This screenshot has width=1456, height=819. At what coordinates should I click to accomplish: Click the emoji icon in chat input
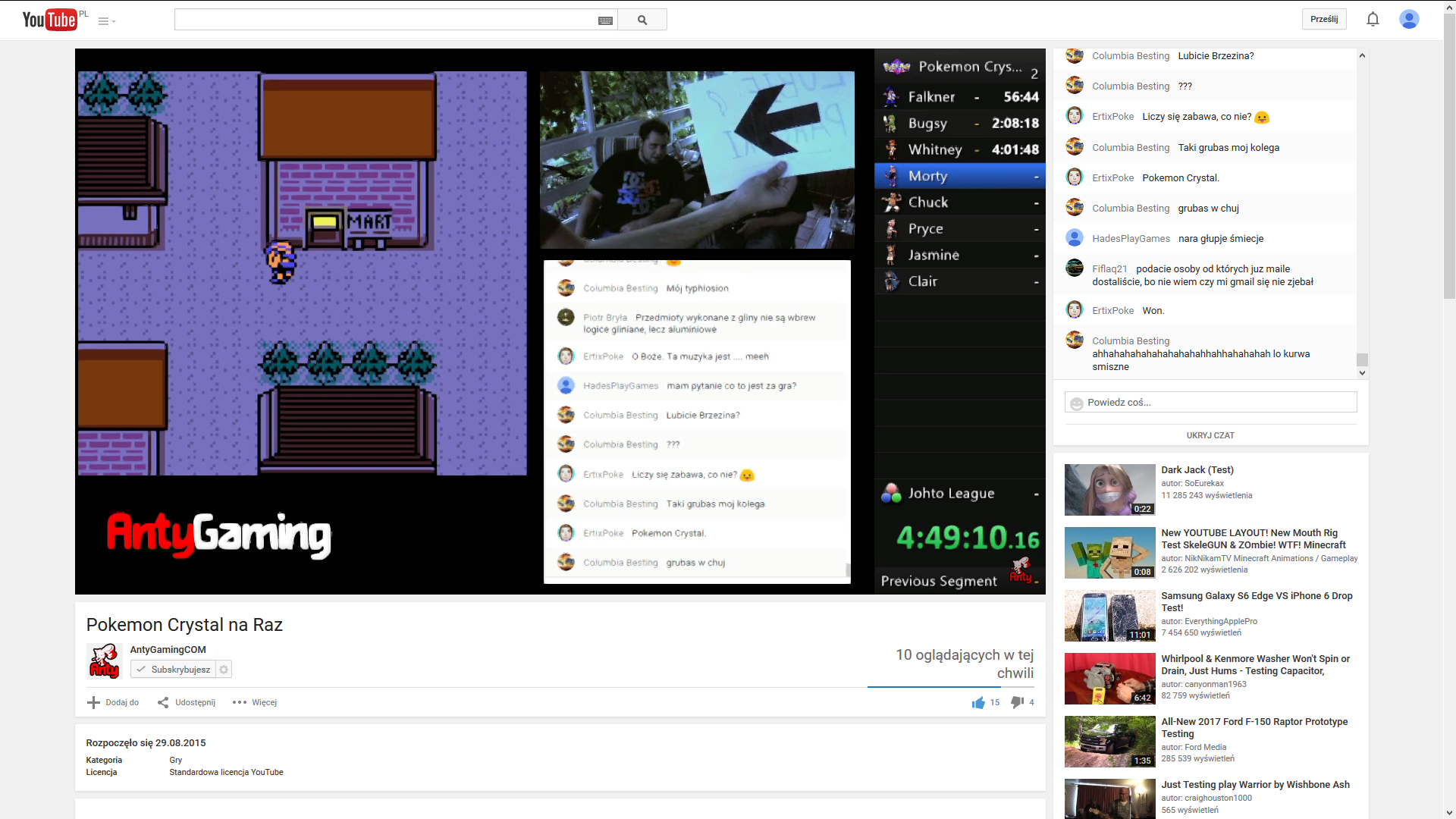tap(1076, 403)
